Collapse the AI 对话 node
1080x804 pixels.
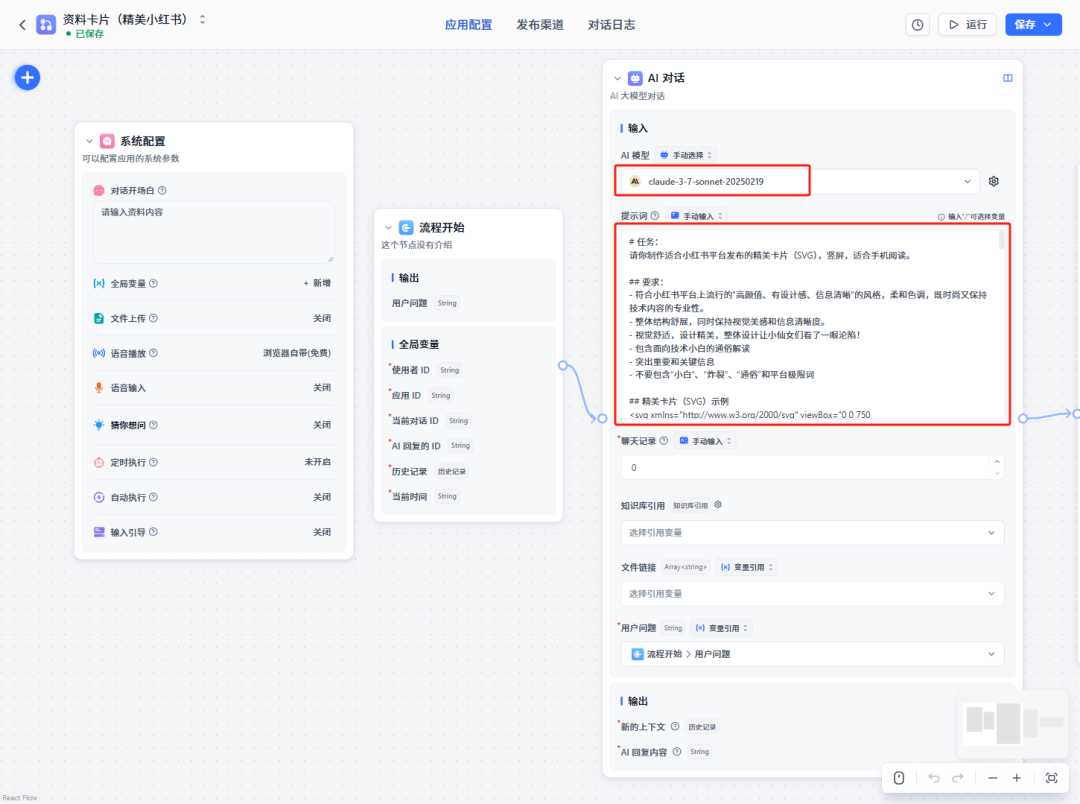click(617, 79)
